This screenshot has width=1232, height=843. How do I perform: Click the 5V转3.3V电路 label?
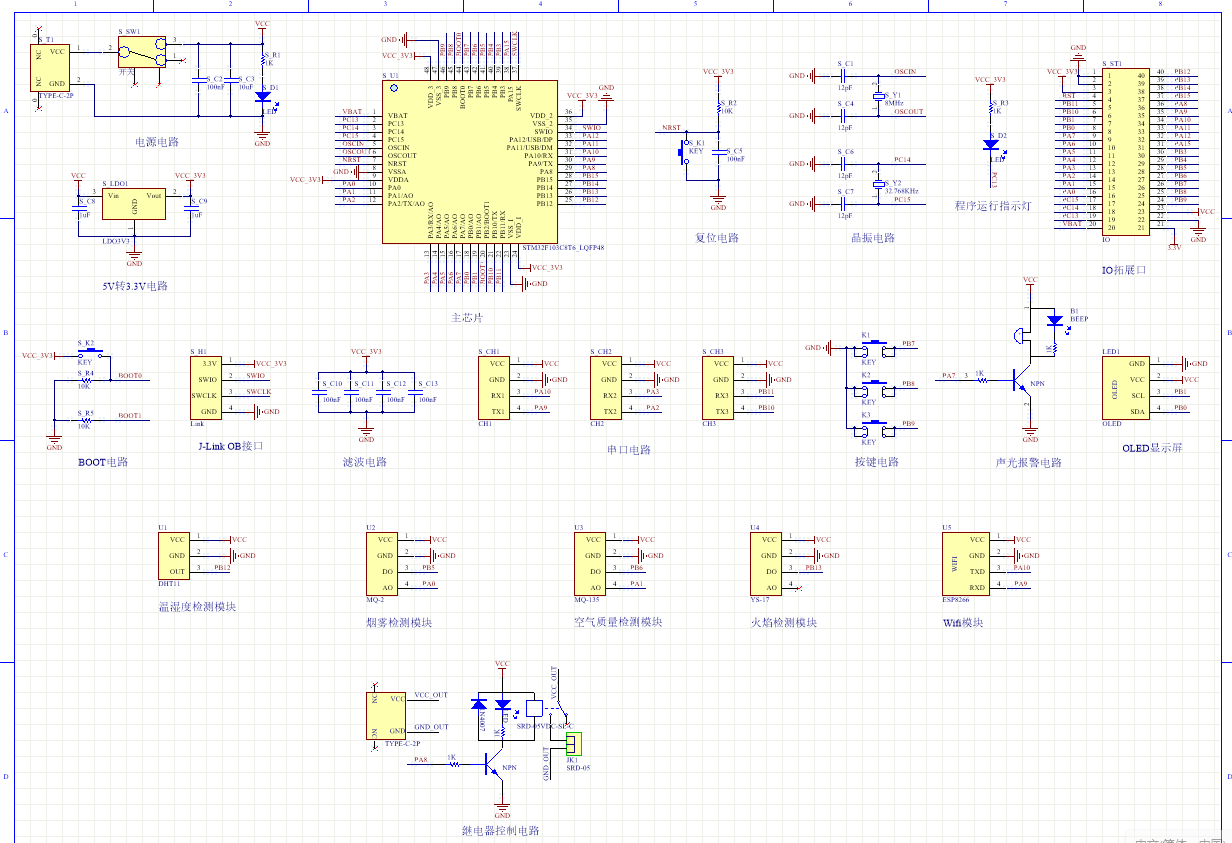(135, 286)
